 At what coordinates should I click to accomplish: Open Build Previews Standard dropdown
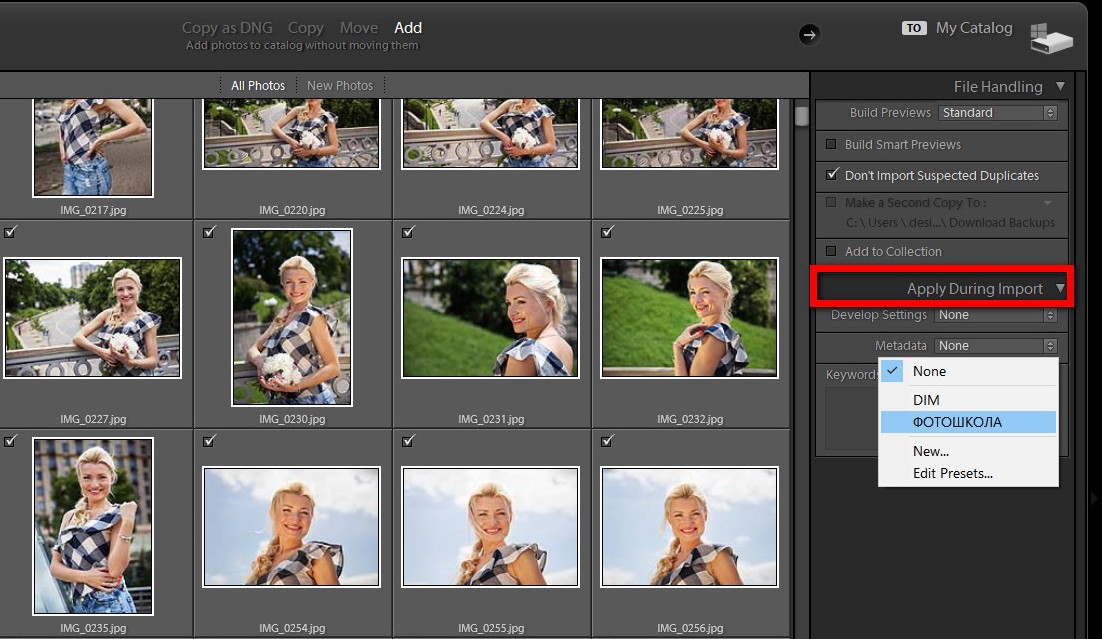(997, 112)
